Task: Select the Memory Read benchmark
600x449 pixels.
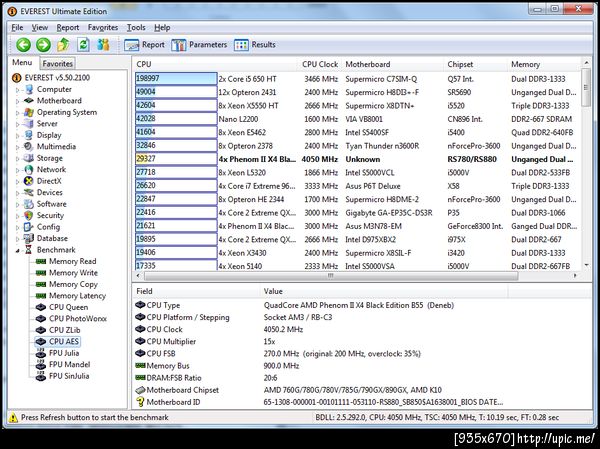Action: (72, 261)
